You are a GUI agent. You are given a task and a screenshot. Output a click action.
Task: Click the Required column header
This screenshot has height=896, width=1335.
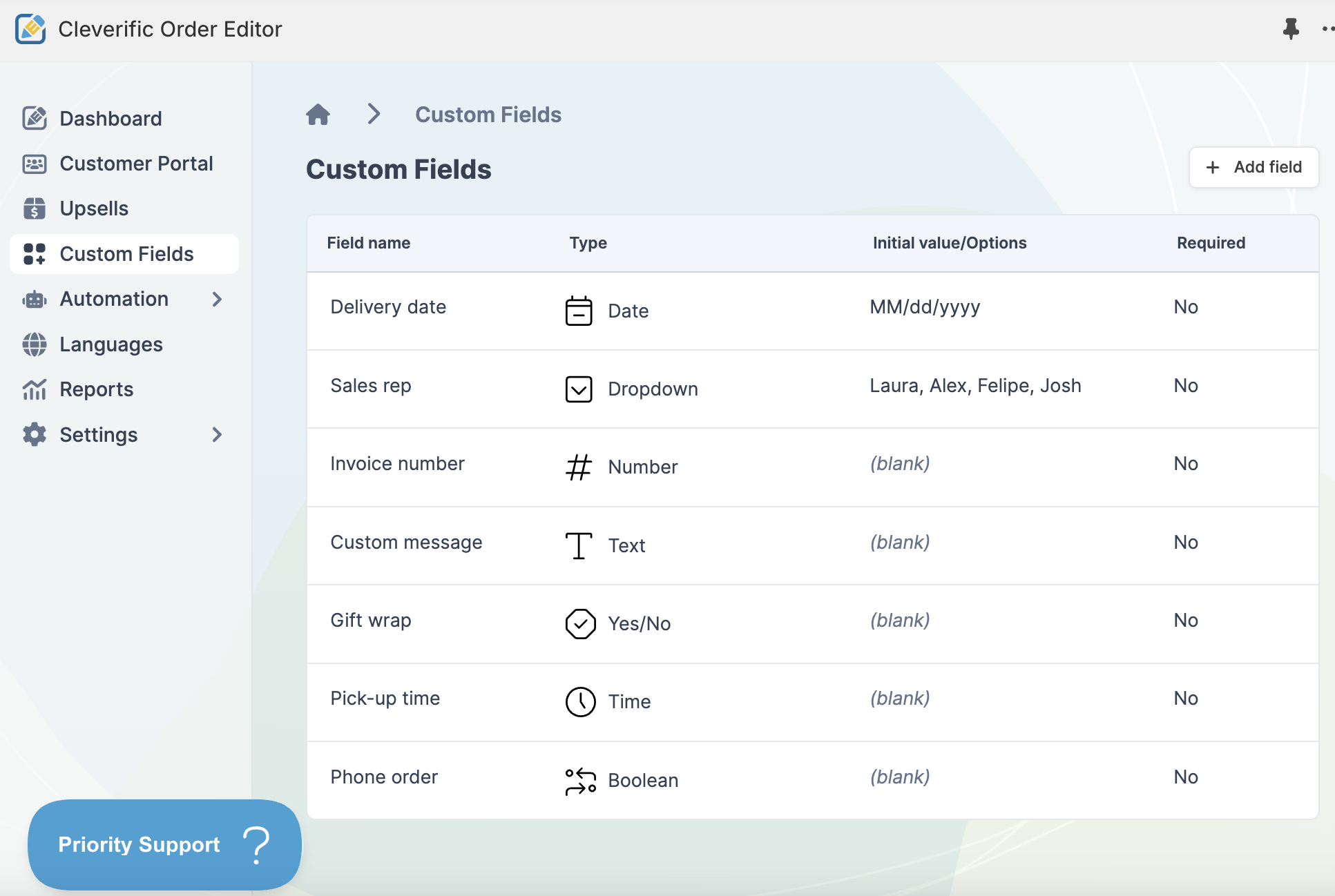click(x=1211, y=243)
